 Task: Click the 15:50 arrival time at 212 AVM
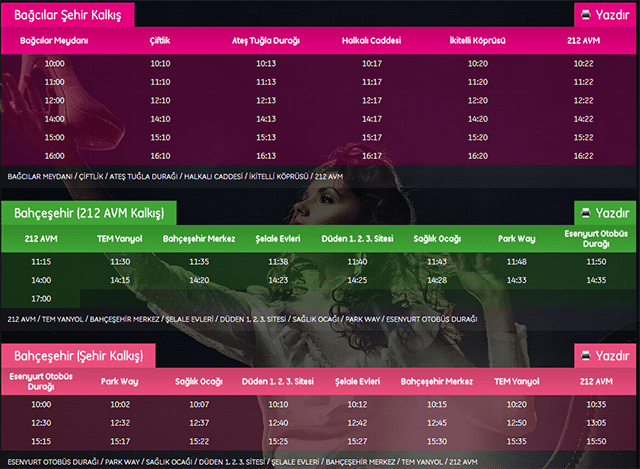[x=596, y=441]
